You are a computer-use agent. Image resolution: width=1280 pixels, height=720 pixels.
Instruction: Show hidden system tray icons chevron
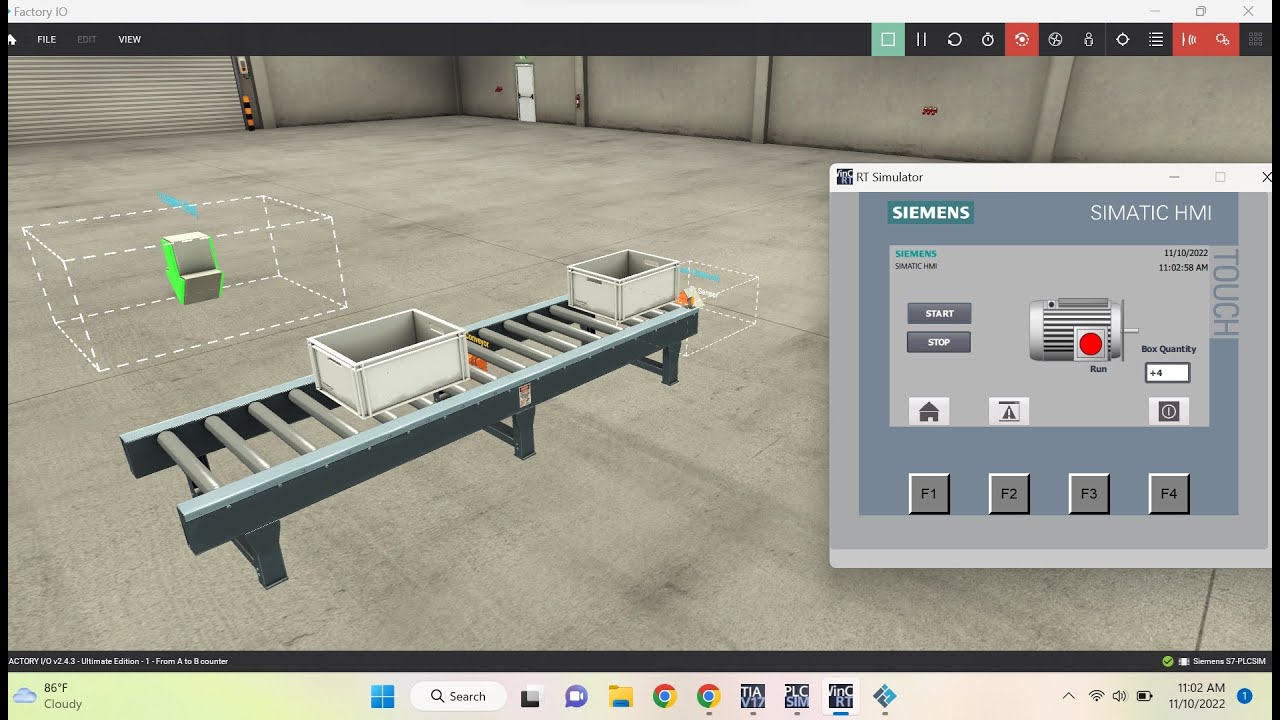click(1069, 696)
